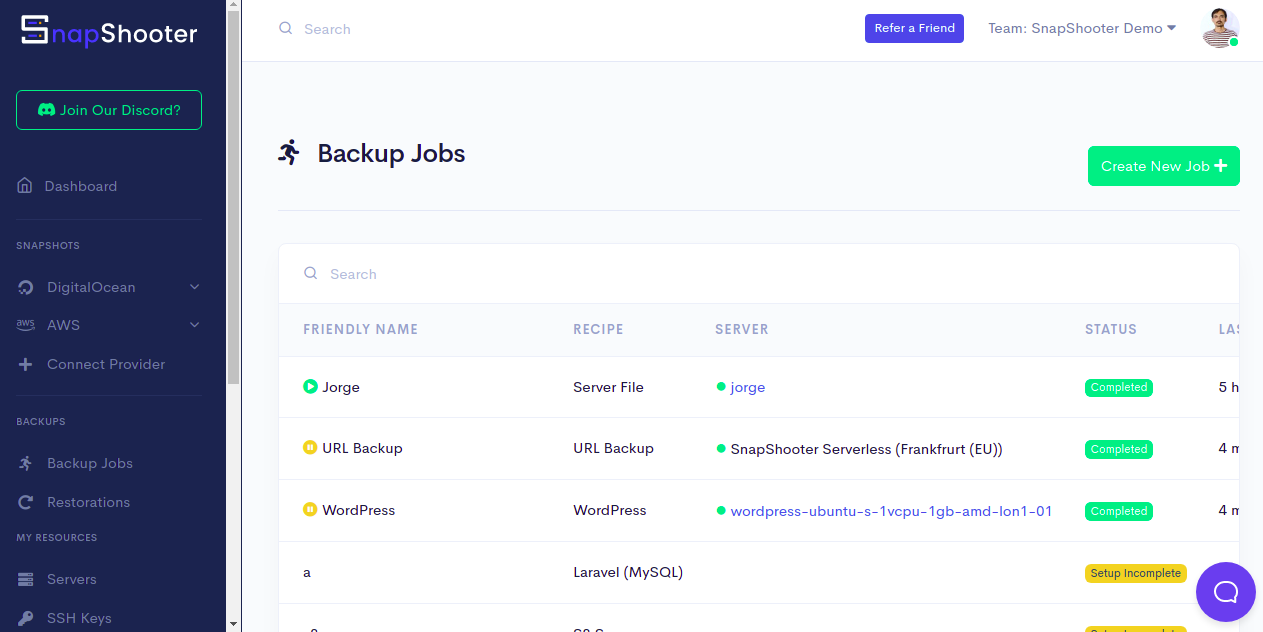Open the user avatar profile menu

1220,28
